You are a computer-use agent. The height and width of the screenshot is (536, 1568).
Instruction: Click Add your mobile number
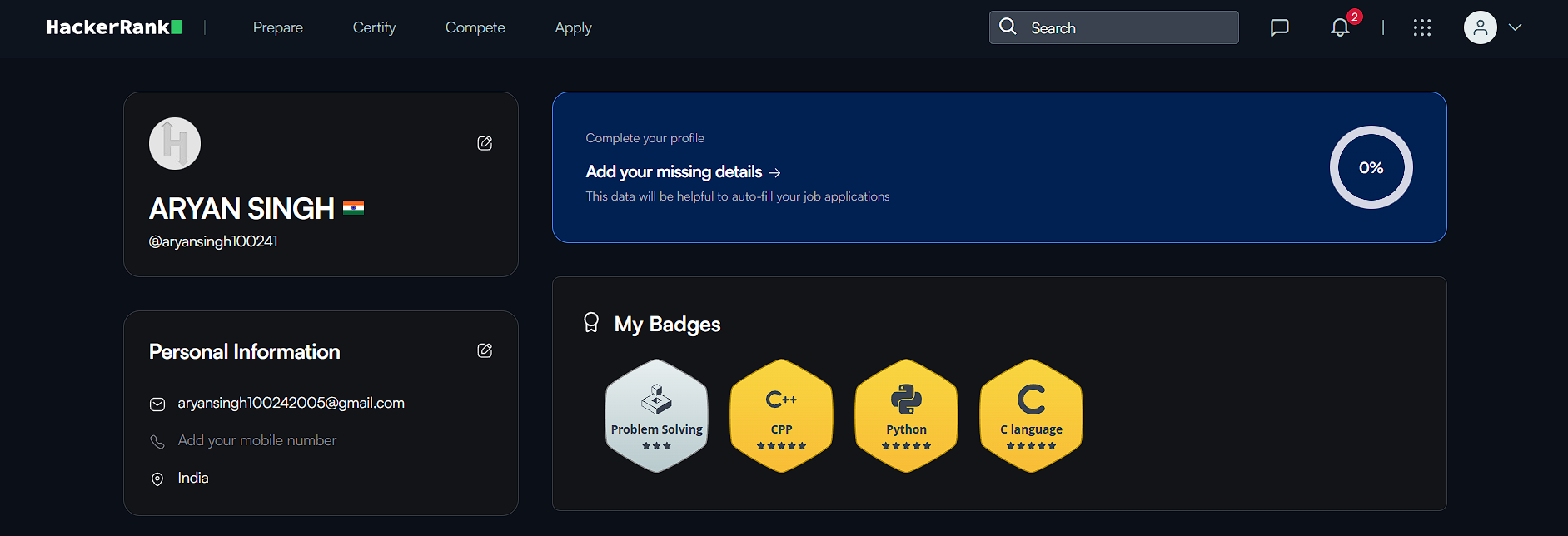[257, 440]
